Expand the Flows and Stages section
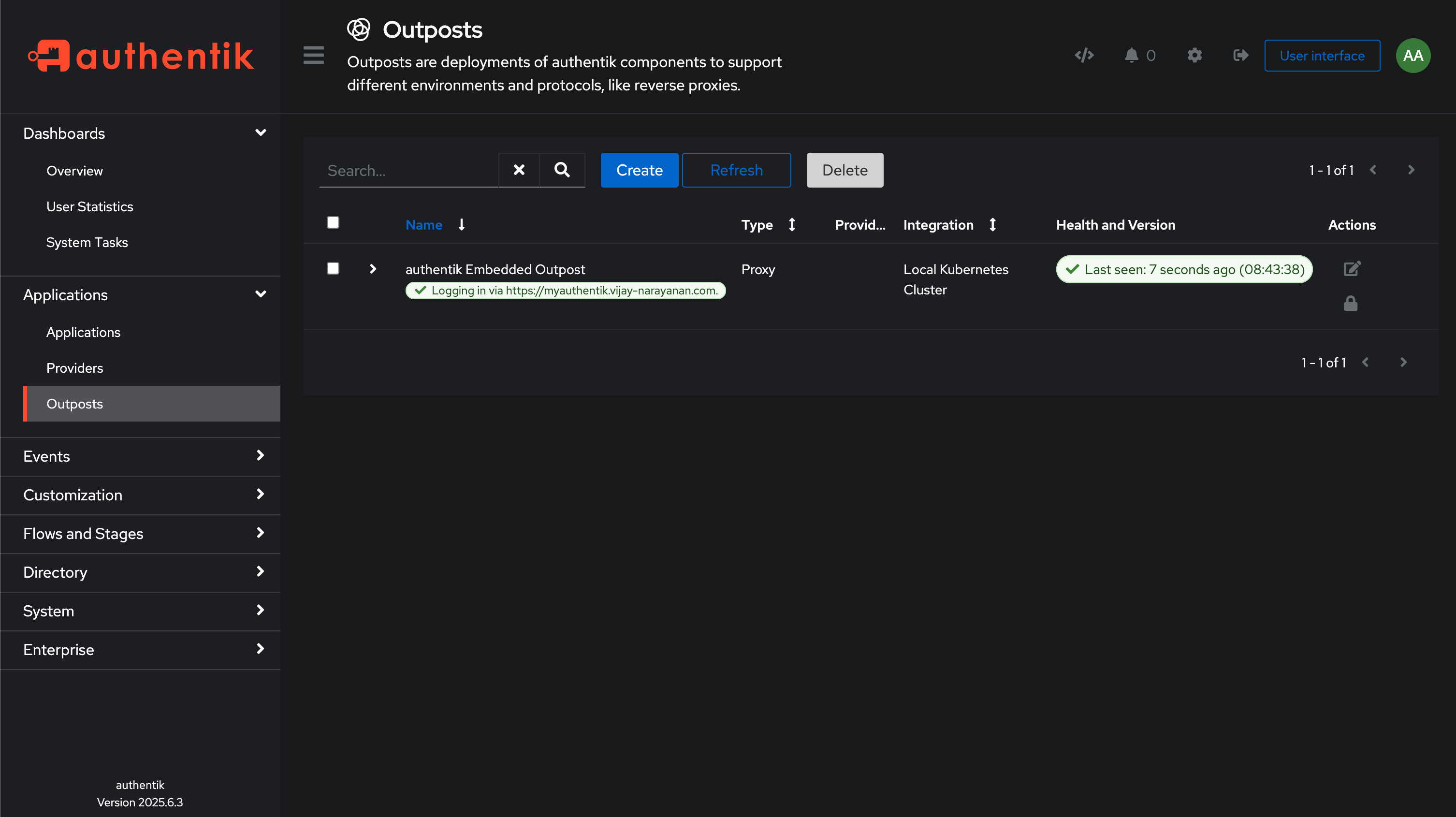The width and height of the screenshot is (1456, 817). coord(140,534)
